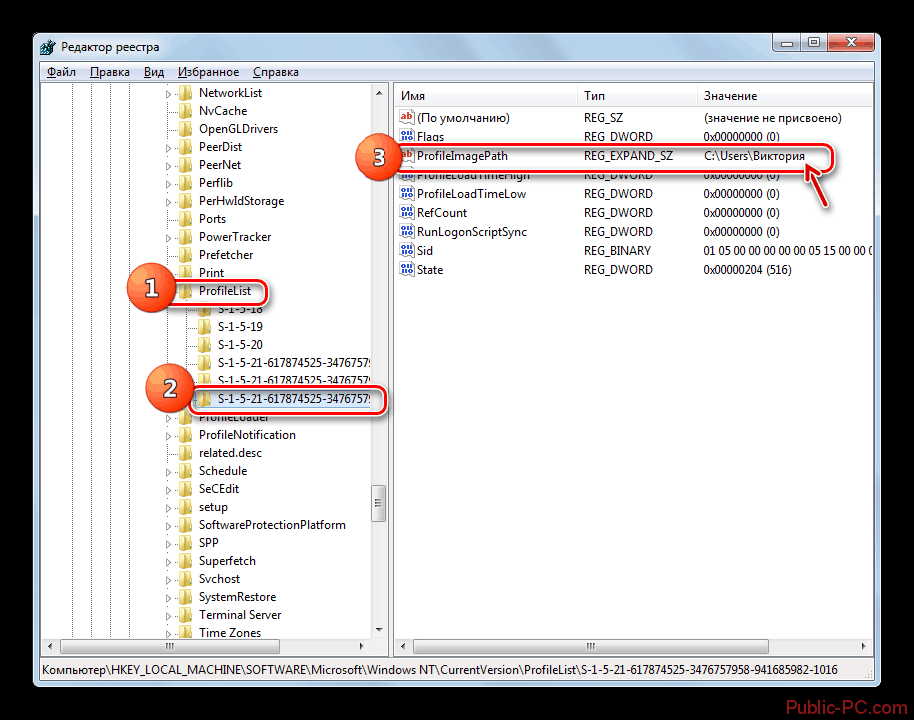This screenshot has width=914, height=720.
Task: Click the Registry Editor title bar icon
Action: point(49,47)
